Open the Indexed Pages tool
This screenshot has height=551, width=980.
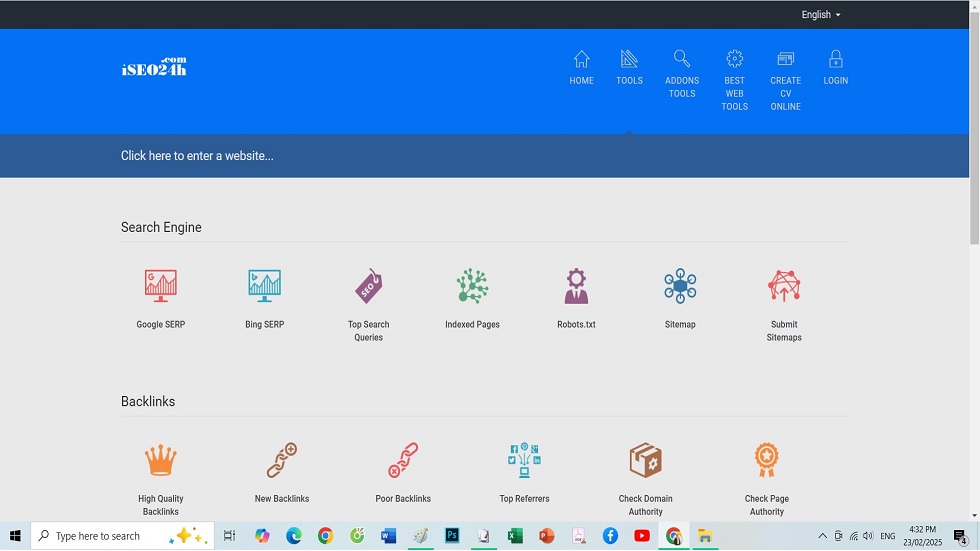(472, 286)
